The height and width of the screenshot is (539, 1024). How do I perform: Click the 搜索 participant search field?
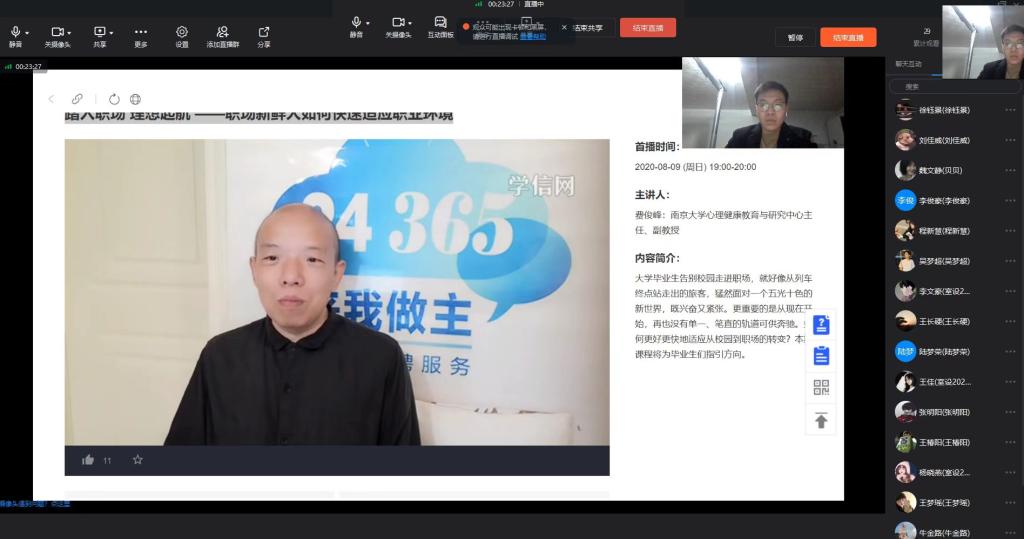click(955, 86)
